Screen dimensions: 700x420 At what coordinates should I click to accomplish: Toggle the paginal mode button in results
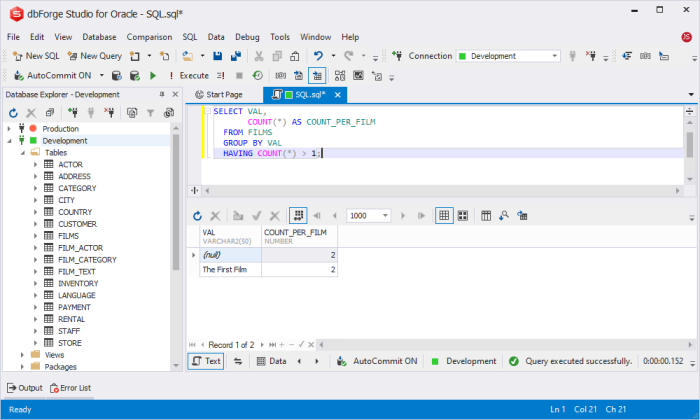pyautogui.click(x=297, y=215)
